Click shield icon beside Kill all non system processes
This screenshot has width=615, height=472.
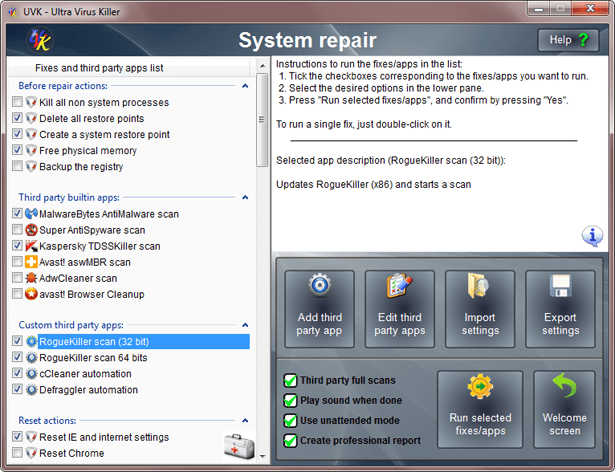coord(31,102)
